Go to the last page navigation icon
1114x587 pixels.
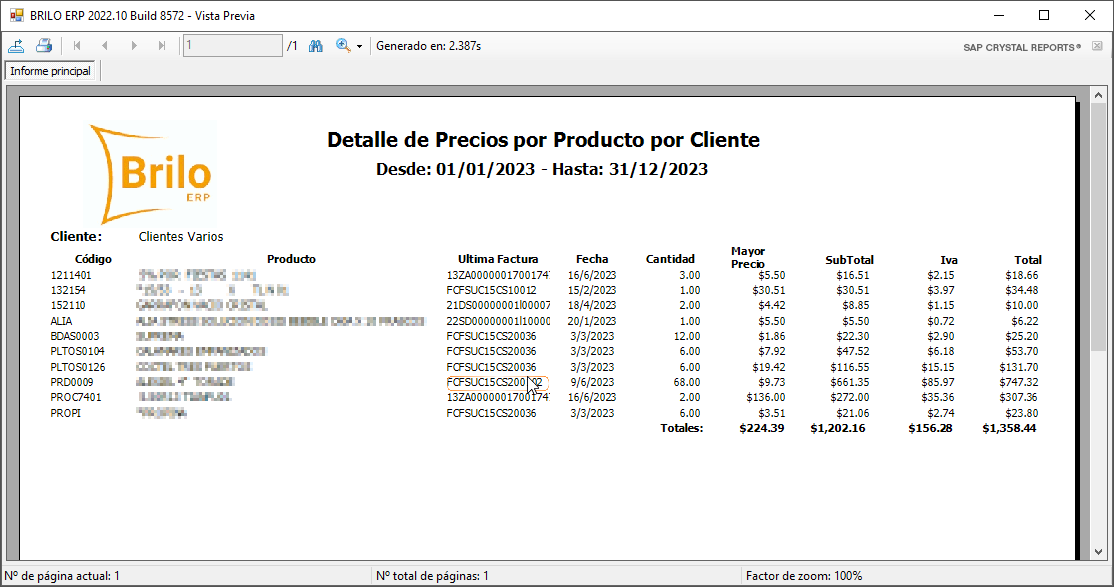point(161,45)
